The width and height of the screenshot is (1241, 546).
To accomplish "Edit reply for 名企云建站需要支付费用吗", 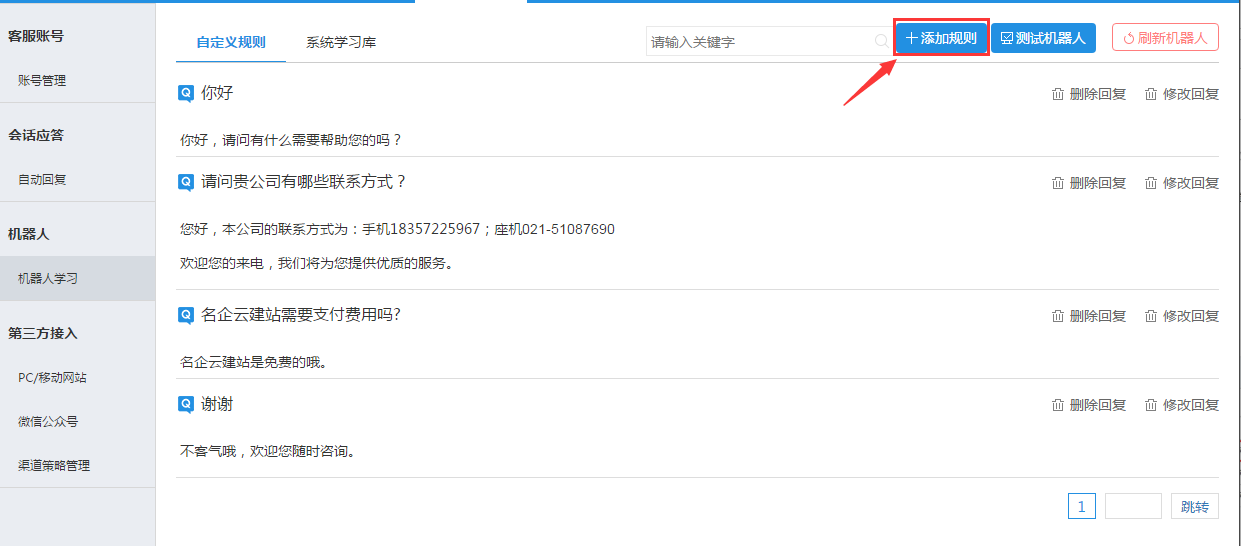I will point(1181,316).
